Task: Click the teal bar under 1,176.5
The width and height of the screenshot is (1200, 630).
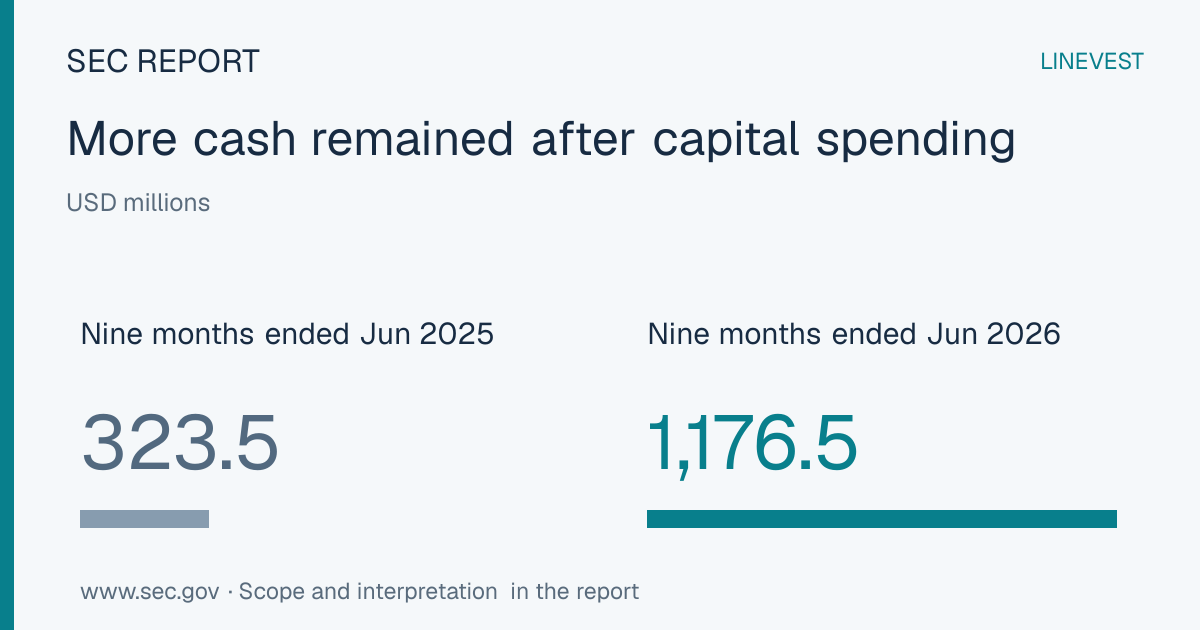Action: tap(882, 519)
